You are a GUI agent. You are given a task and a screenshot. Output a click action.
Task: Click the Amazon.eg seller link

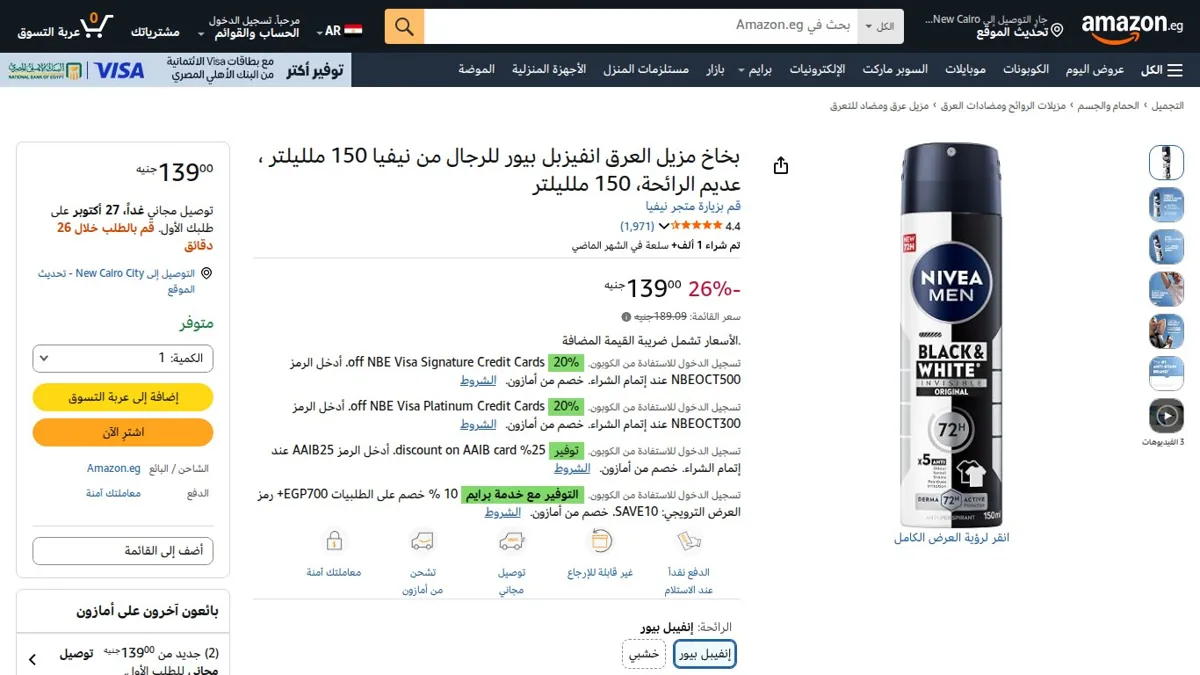pyautogui.click(x=113, y=468)
